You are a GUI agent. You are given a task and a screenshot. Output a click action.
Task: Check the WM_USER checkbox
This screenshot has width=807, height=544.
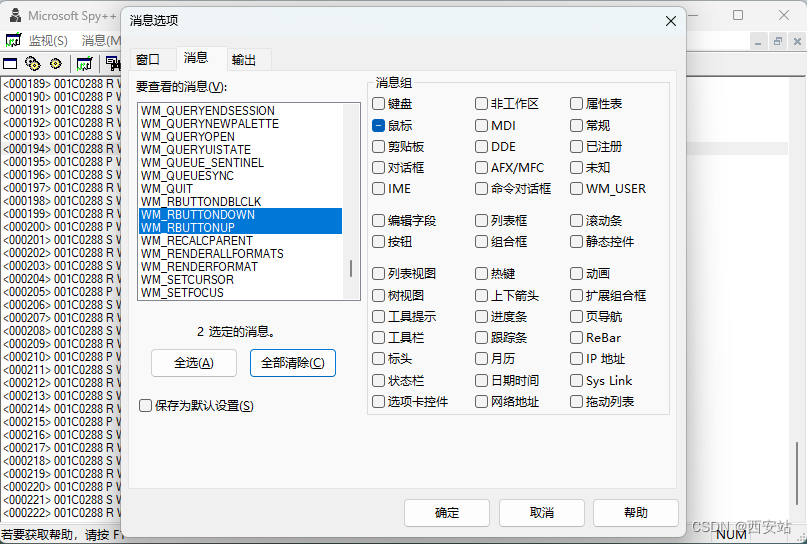pos(576,188)
